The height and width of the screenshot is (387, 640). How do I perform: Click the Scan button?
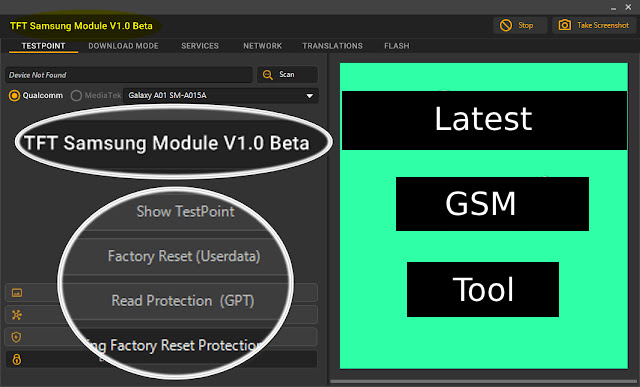click(x=287, y=75)
